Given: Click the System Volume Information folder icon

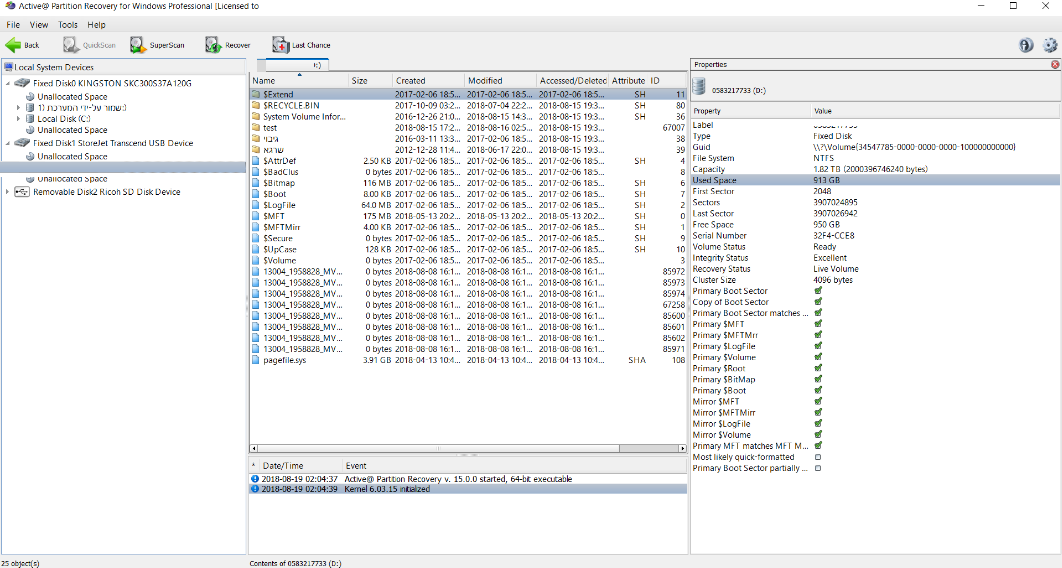Looking at the screenshot, I should (x=256, y=116).
